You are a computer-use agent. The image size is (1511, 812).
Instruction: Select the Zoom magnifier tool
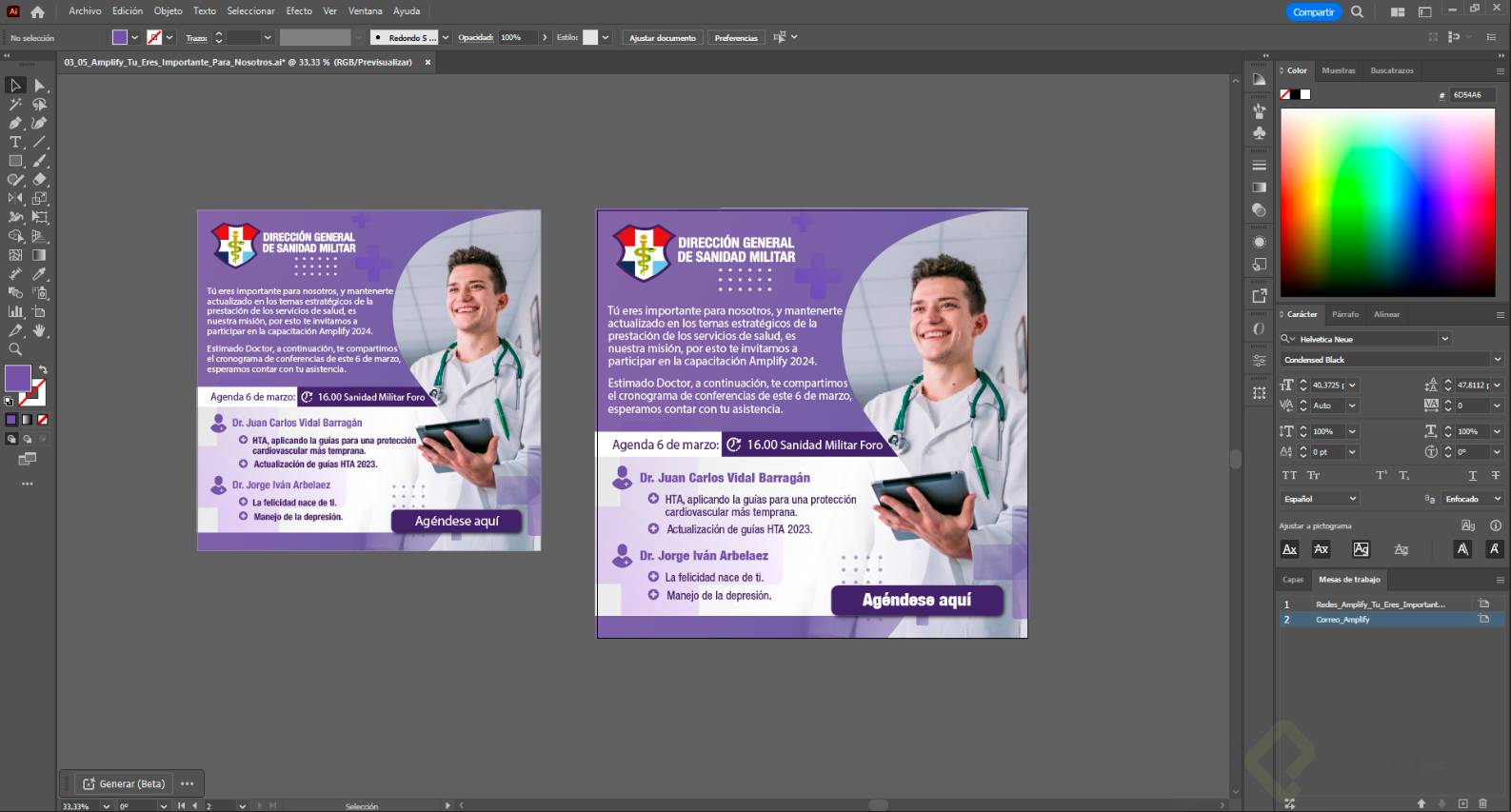click(x=15, y=349)
